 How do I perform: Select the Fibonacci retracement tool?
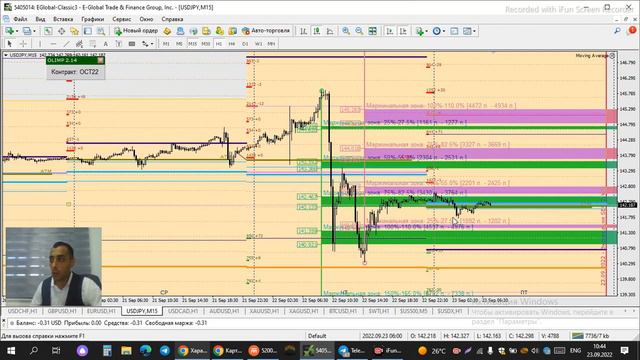click(93, 44)
